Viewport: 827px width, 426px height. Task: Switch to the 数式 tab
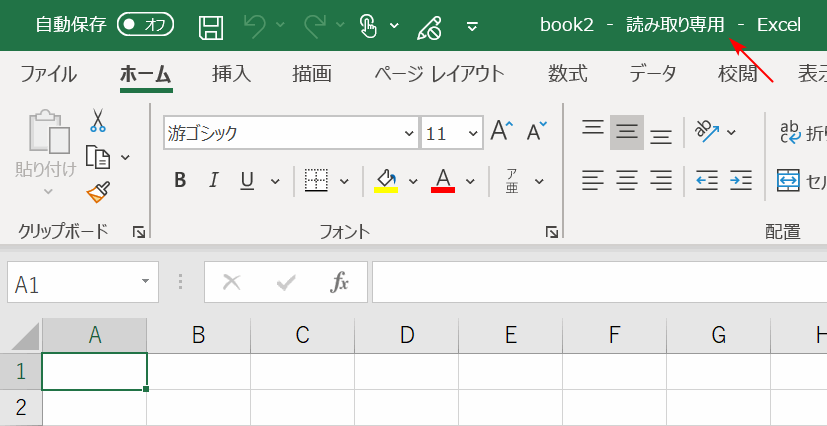click(568, 74)
